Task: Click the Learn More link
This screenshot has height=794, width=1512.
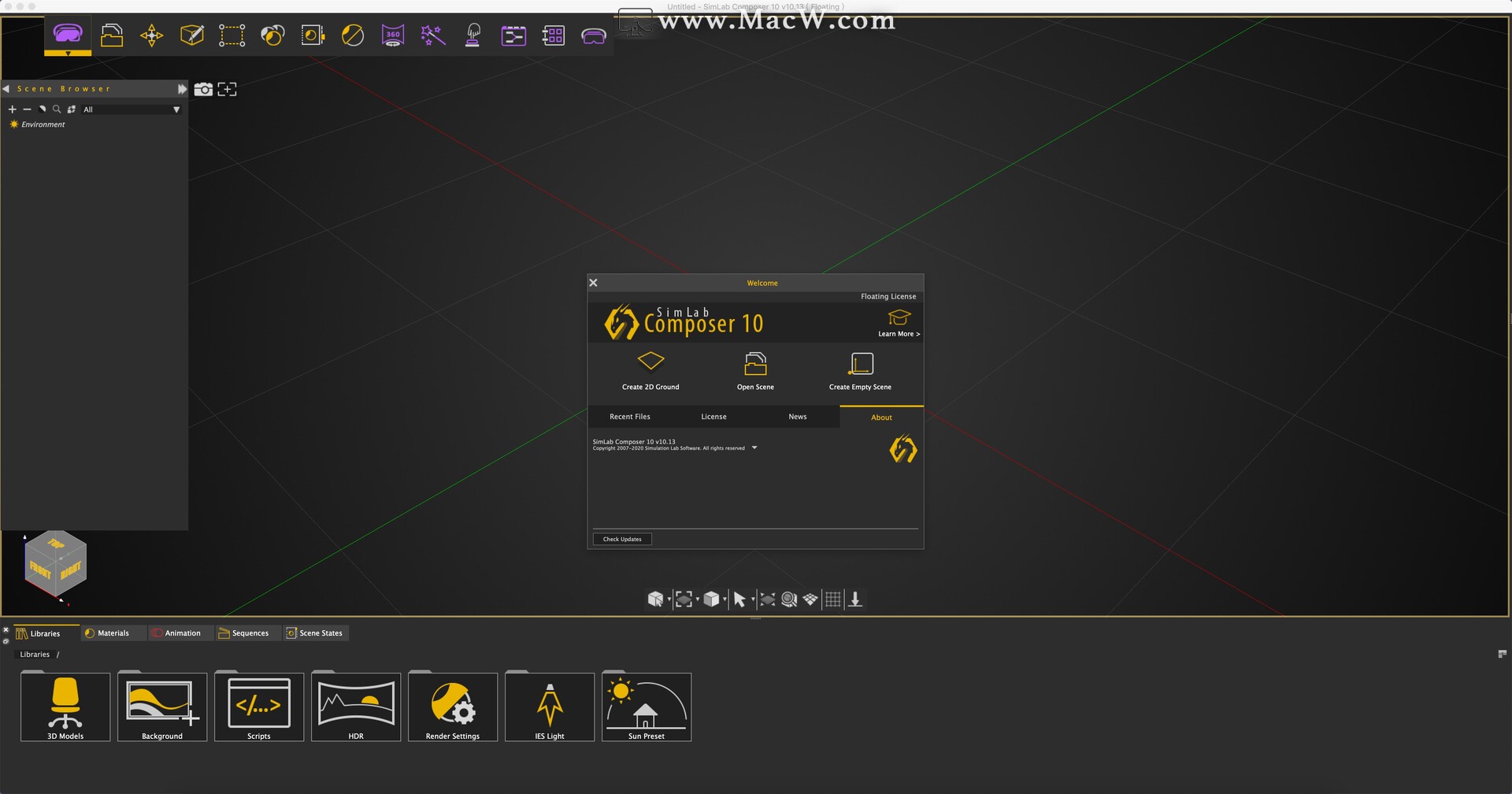Action: click(x=899, y=323)
